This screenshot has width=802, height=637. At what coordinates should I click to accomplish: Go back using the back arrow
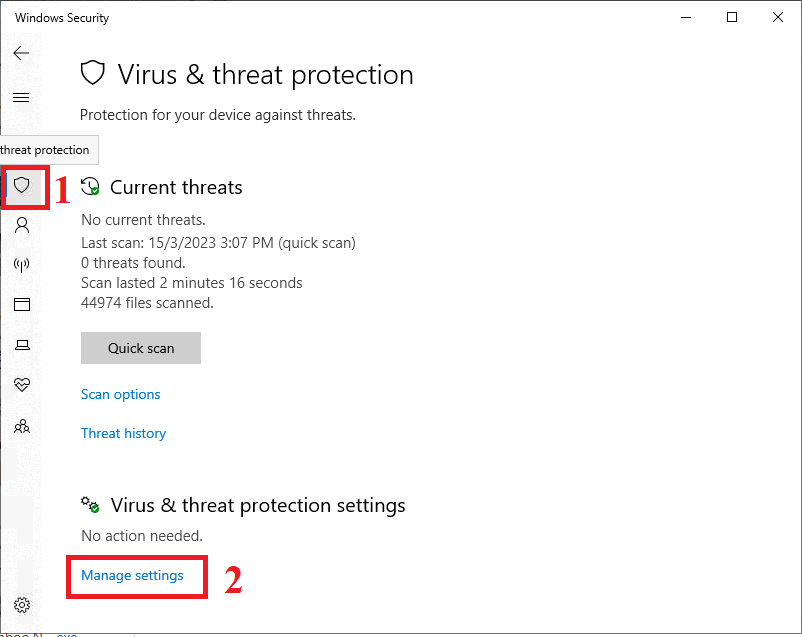coord(21,53)
